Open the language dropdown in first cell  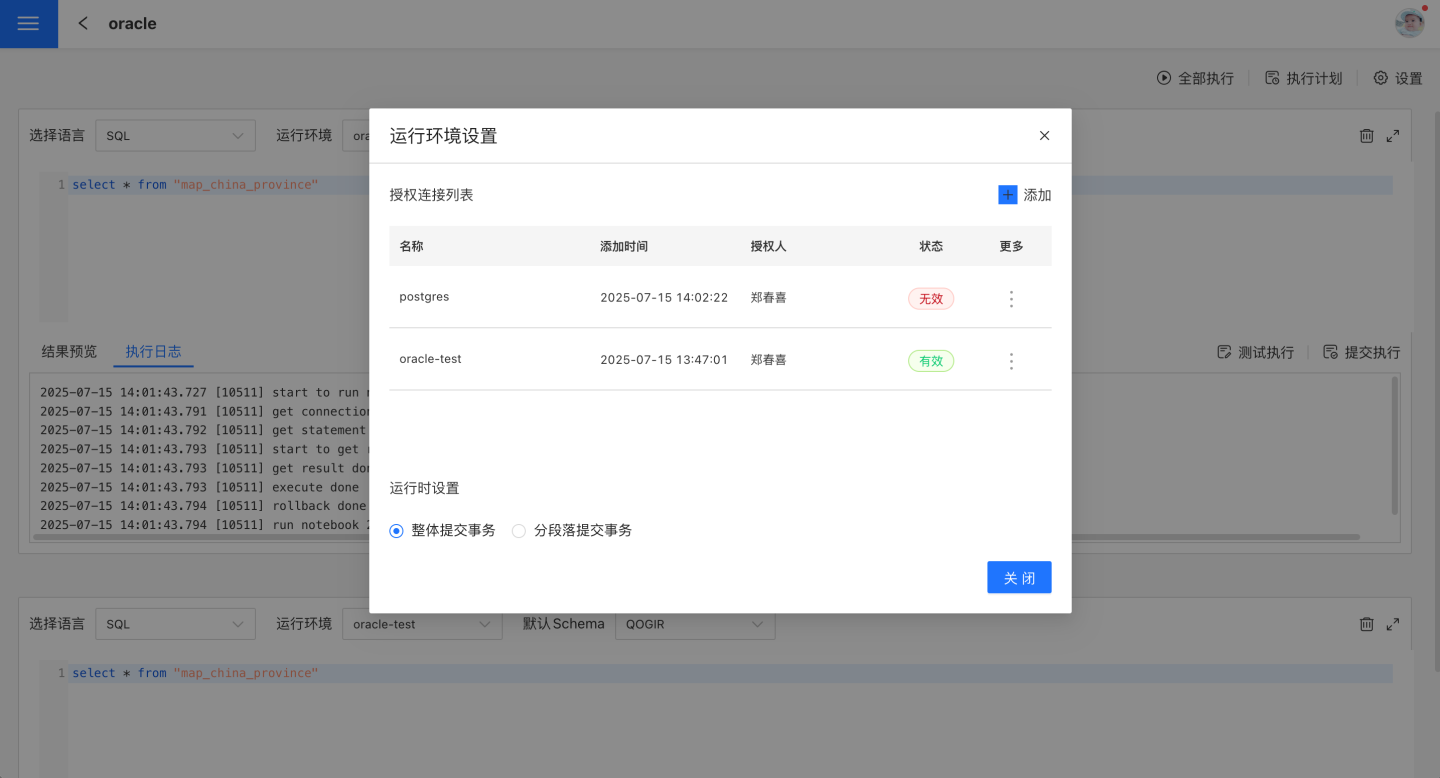[175, 136]
